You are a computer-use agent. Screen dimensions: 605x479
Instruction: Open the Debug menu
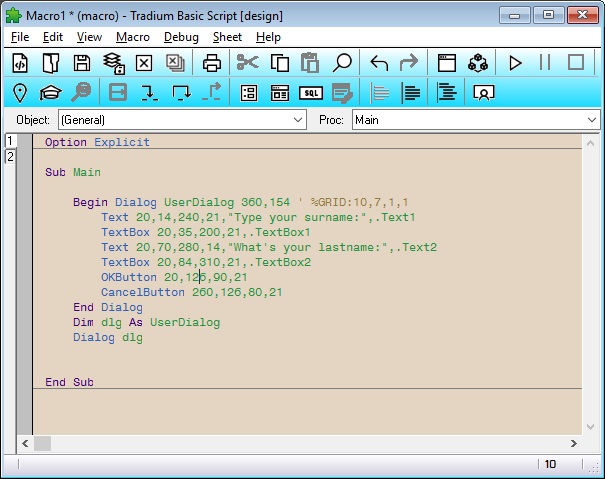[x=181, y=37]
